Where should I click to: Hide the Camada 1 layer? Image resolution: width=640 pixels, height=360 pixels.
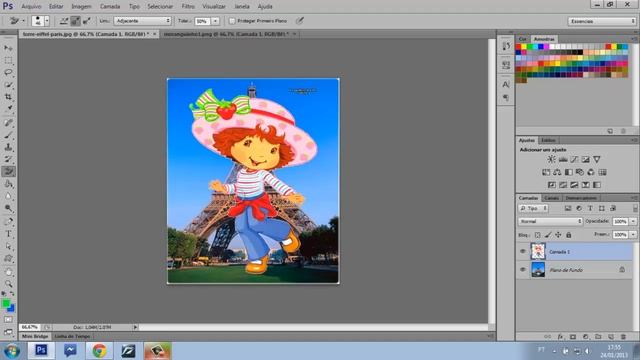coord(522,251)
